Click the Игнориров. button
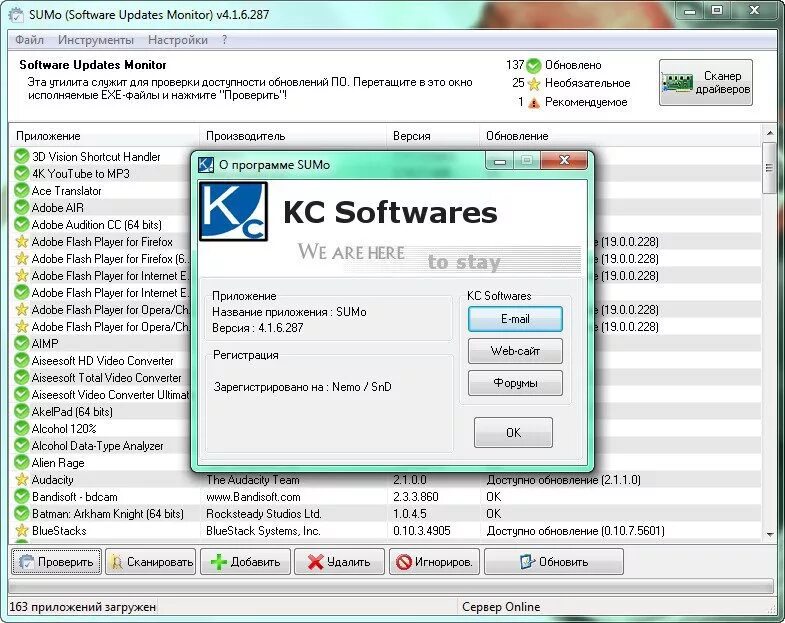785x623 pixels. tap(434, 562)
